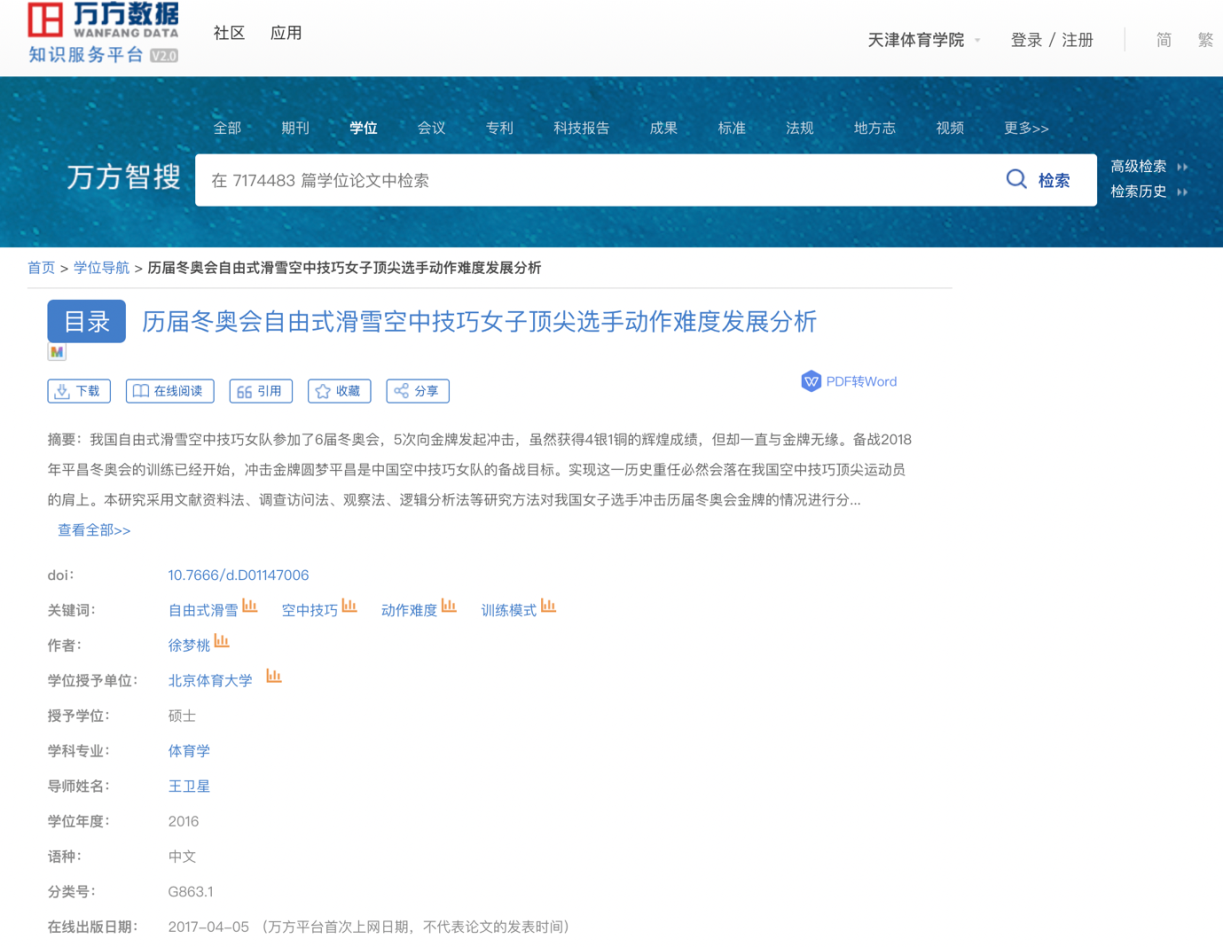Click the PDF转Word text link

(x=861, y=381)
